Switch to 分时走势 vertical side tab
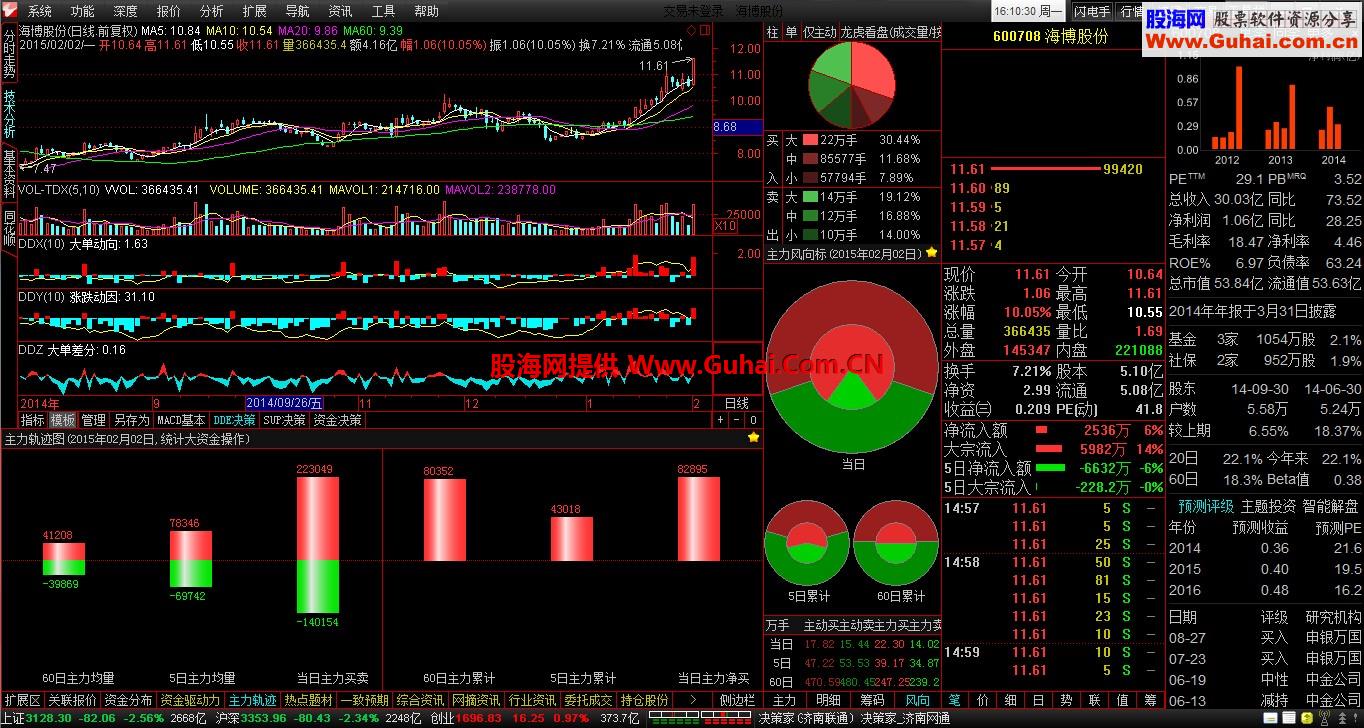This screenshot has height=728, width=1364. (9, 54)
